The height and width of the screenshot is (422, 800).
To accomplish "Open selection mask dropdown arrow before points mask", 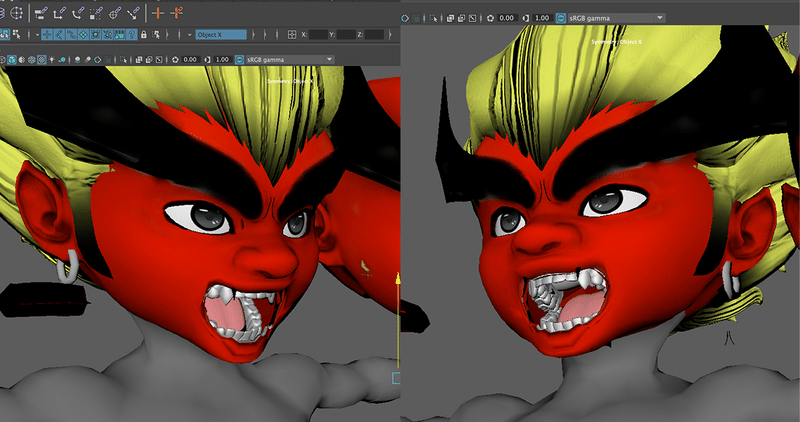I will click(37, 35).
